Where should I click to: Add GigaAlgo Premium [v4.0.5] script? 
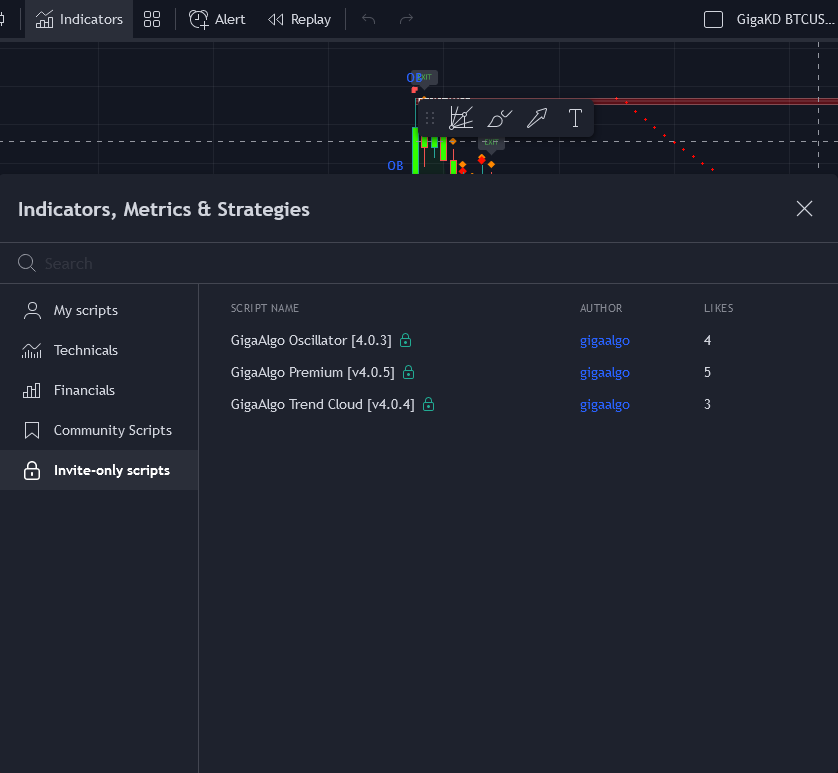pos(312,372)
